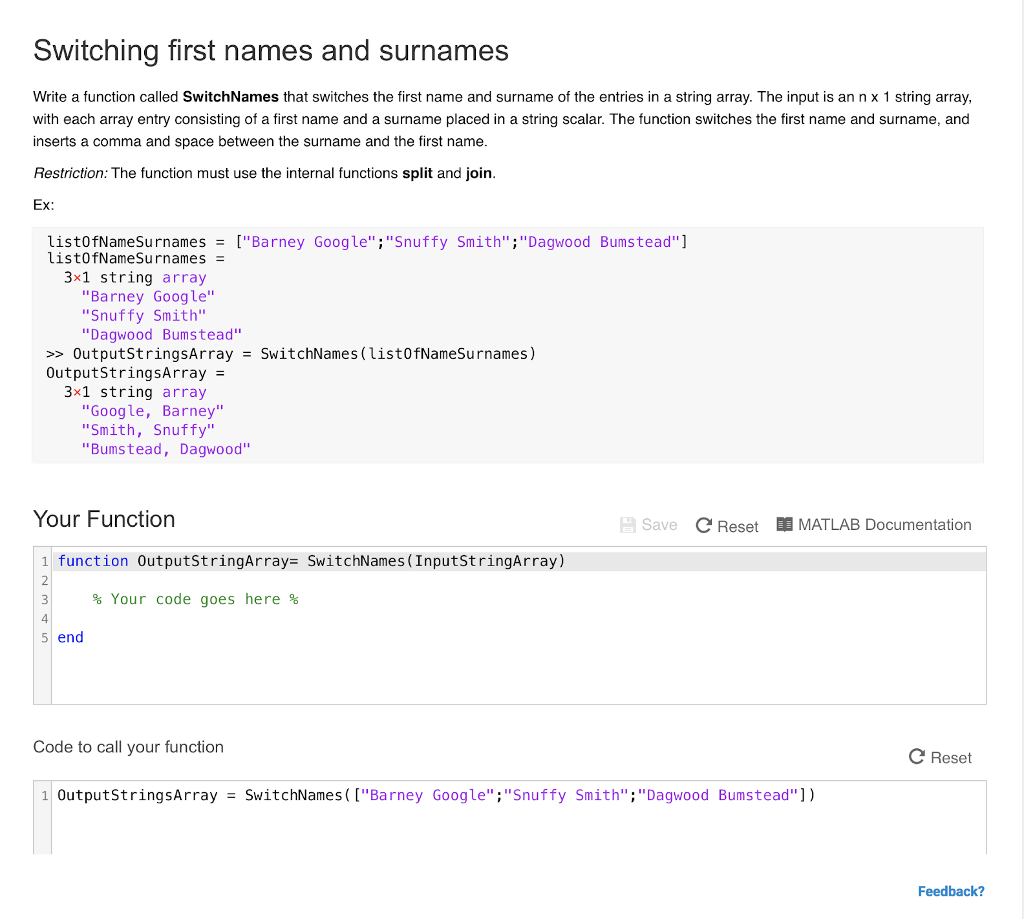Click line number 3 in the function editor
This screenshot has height=919, width=1024.
[x=44, y=599]
